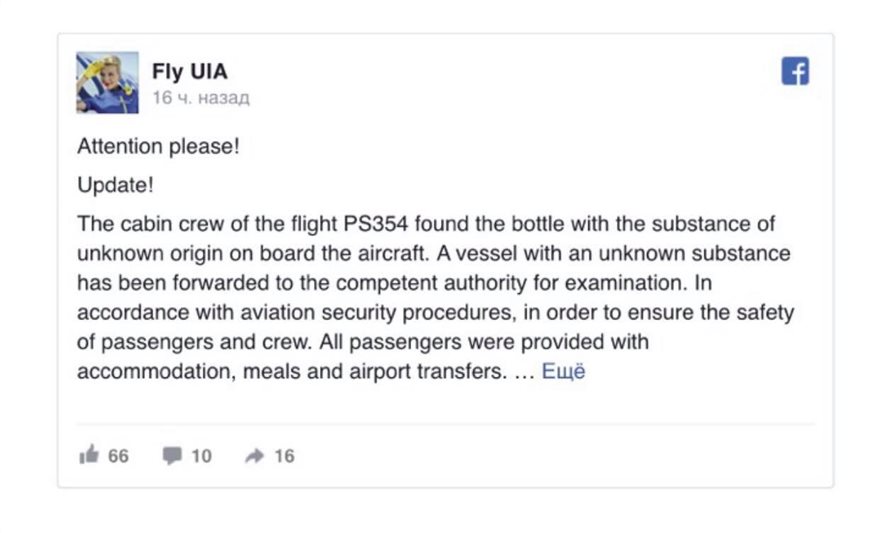Image resolution: width=880 pixels, height=533 pixels.
Task: Open the 10 comments count
Action: [x=201, y=456]
